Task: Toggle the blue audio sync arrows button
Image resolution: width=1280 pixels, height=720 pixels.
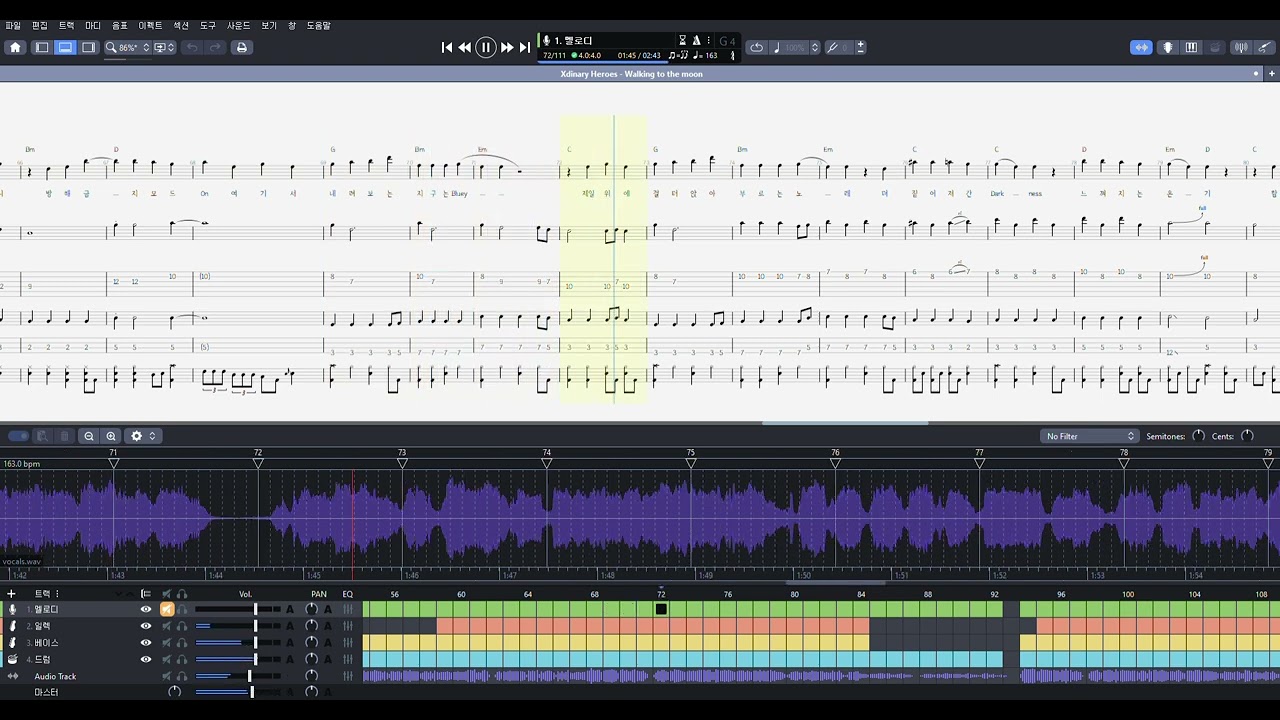Action: pyautogui.click(x=1141, y=47)
